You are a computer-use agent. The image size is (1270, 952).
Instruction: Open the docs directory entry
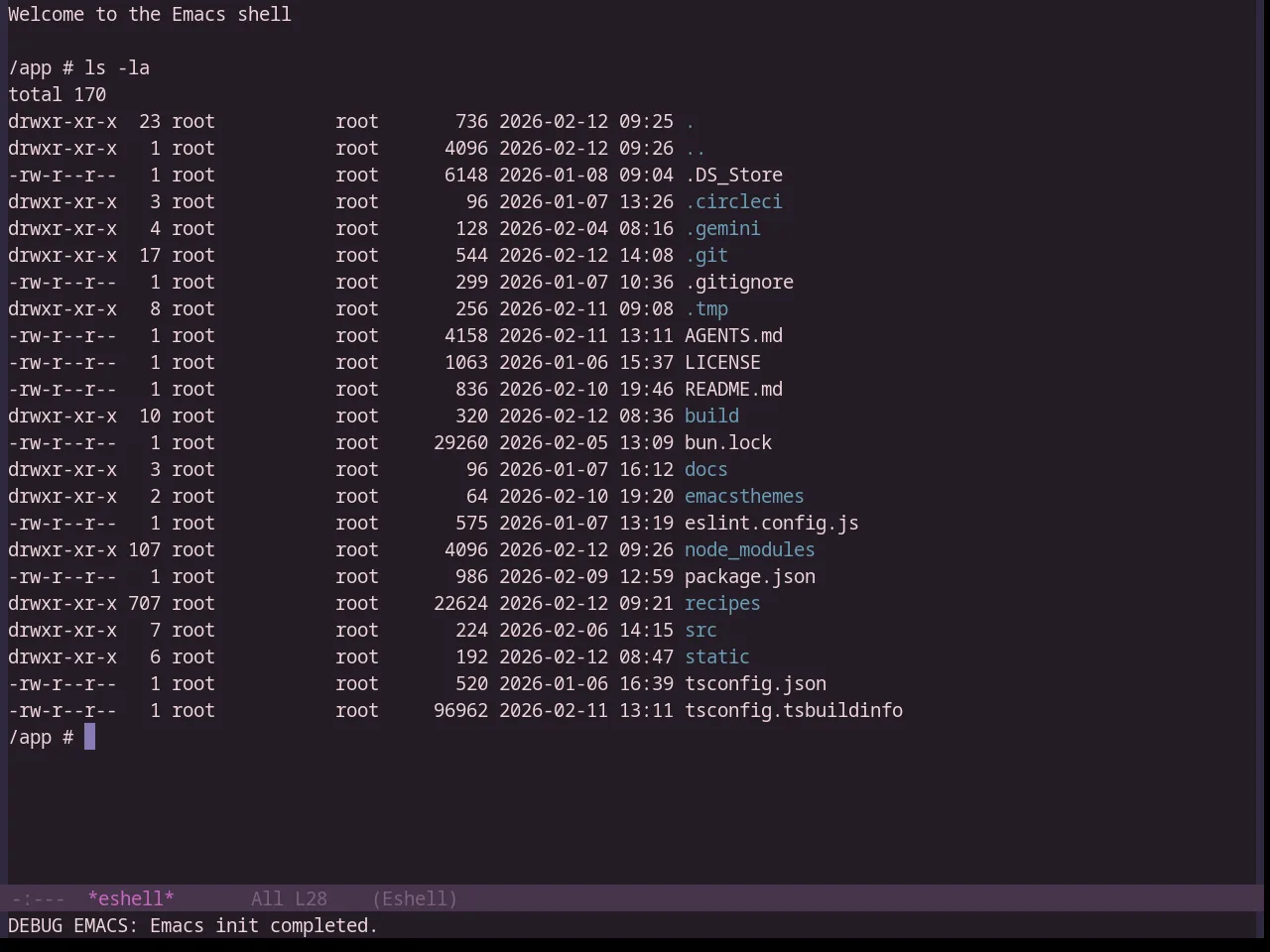(x=706, y=469)
